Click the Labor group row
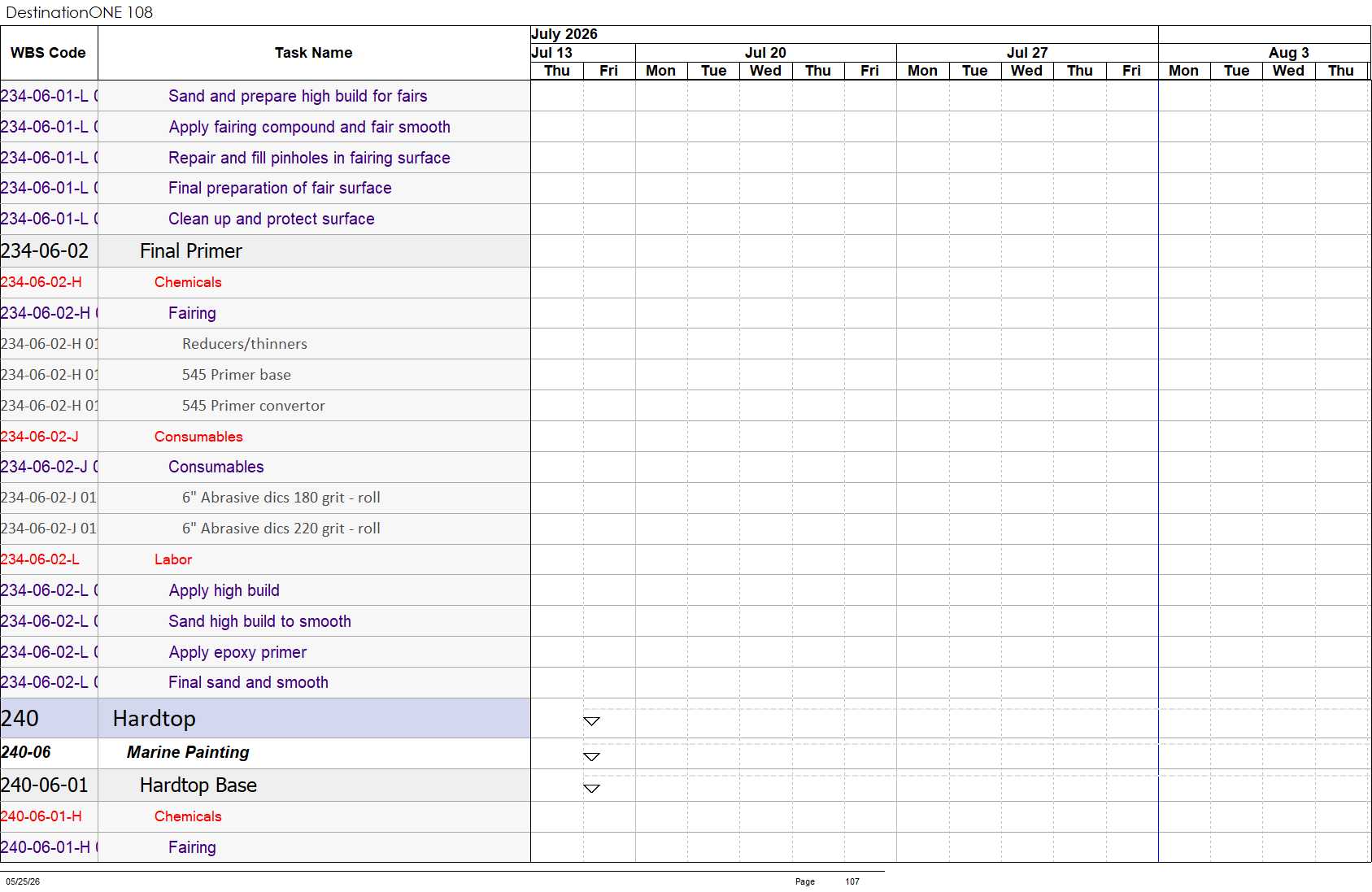 tap(173, 559)
